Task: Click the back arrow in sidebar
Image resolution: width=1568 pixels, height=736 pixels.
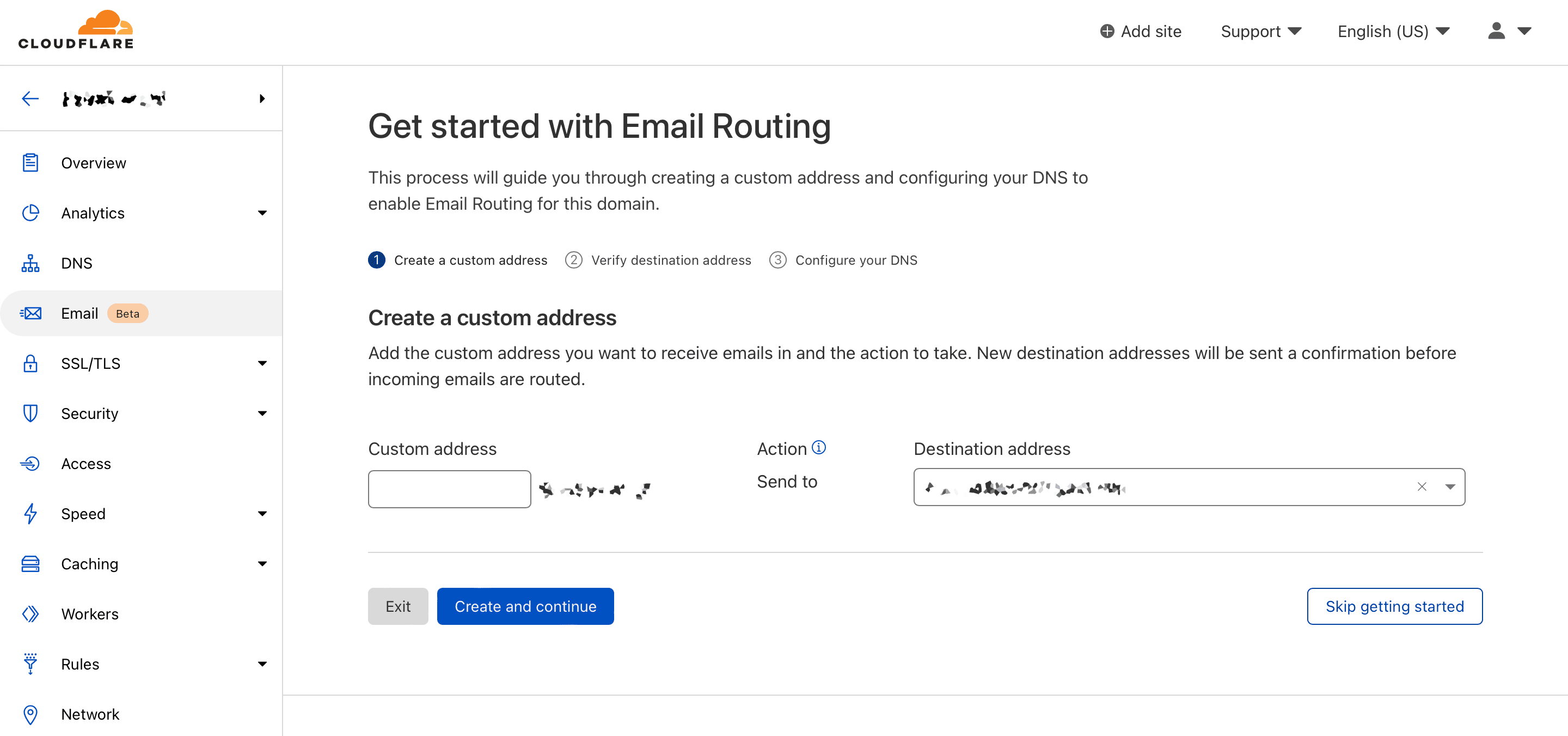Action: point(30,99)
